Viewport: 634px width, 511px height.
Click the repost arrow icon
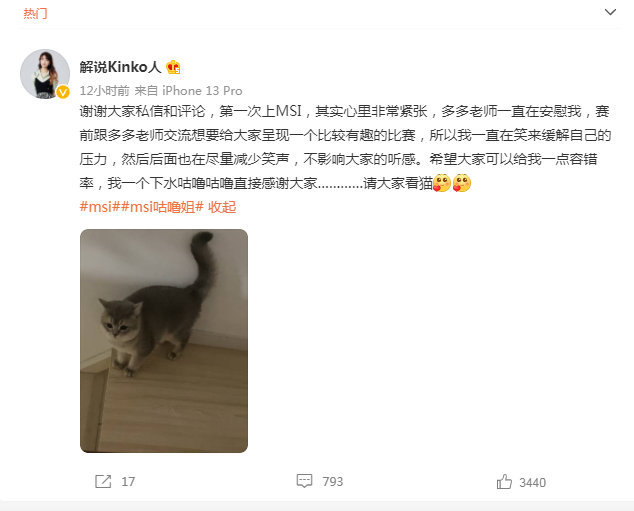tap(103, 481)
